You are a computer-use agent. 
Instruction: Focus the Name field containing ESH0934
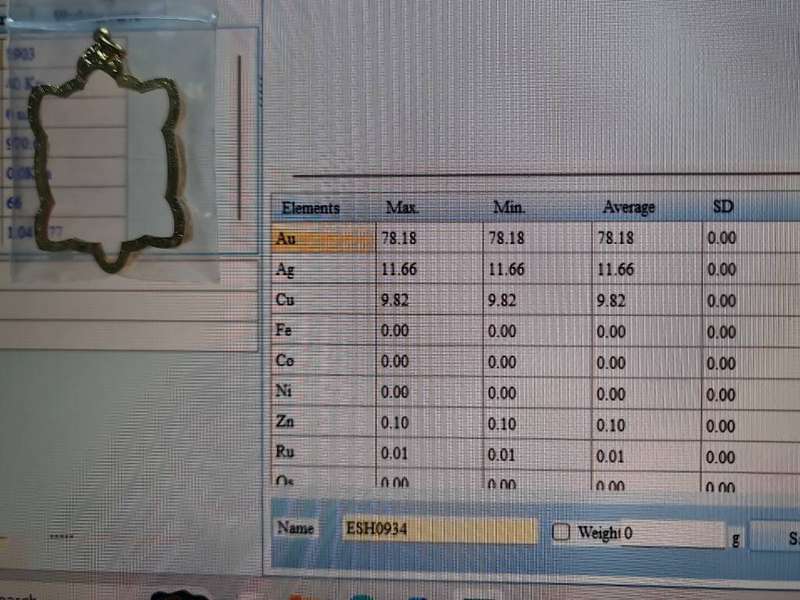tap(439, 531)
